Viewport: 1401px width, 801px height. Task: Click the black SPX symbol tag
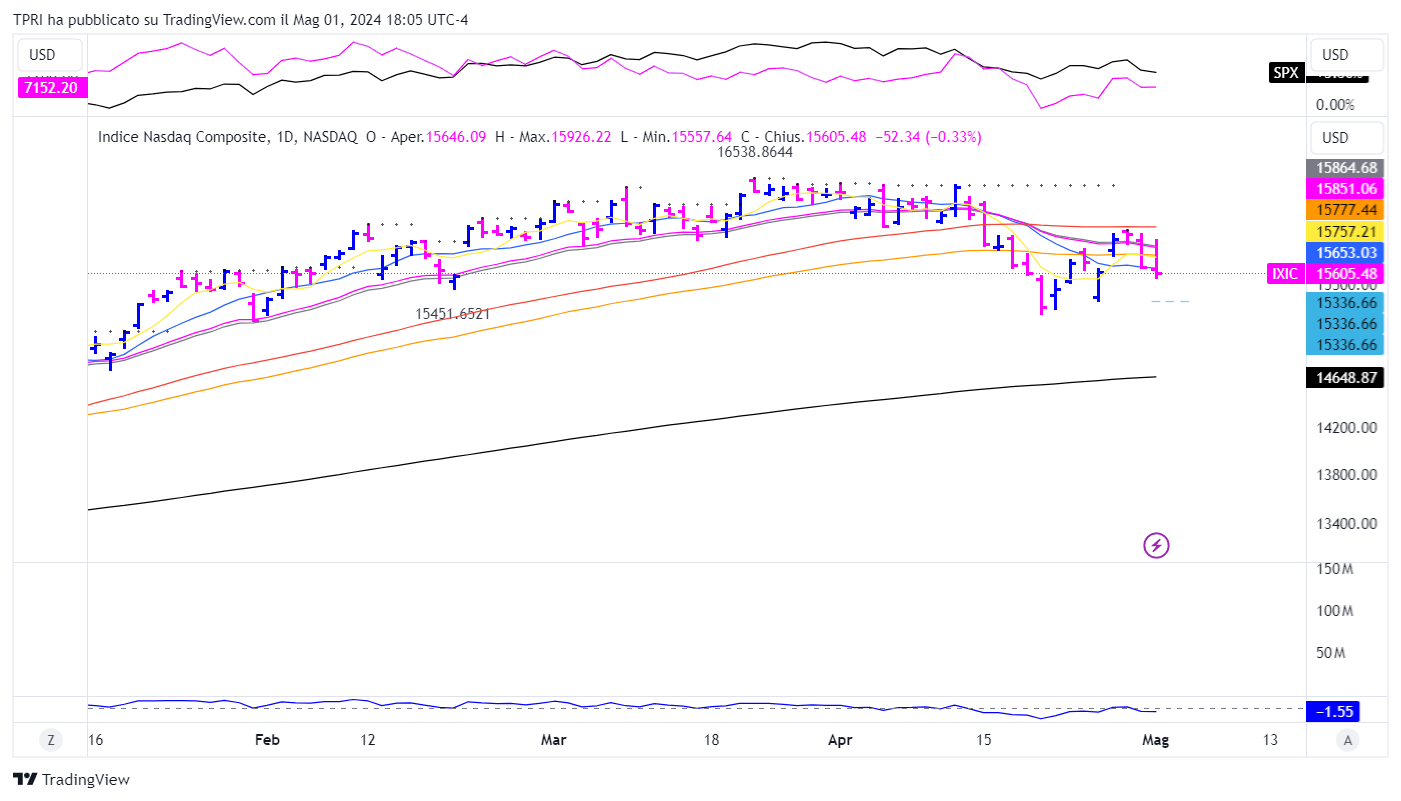click(1285, 72)
